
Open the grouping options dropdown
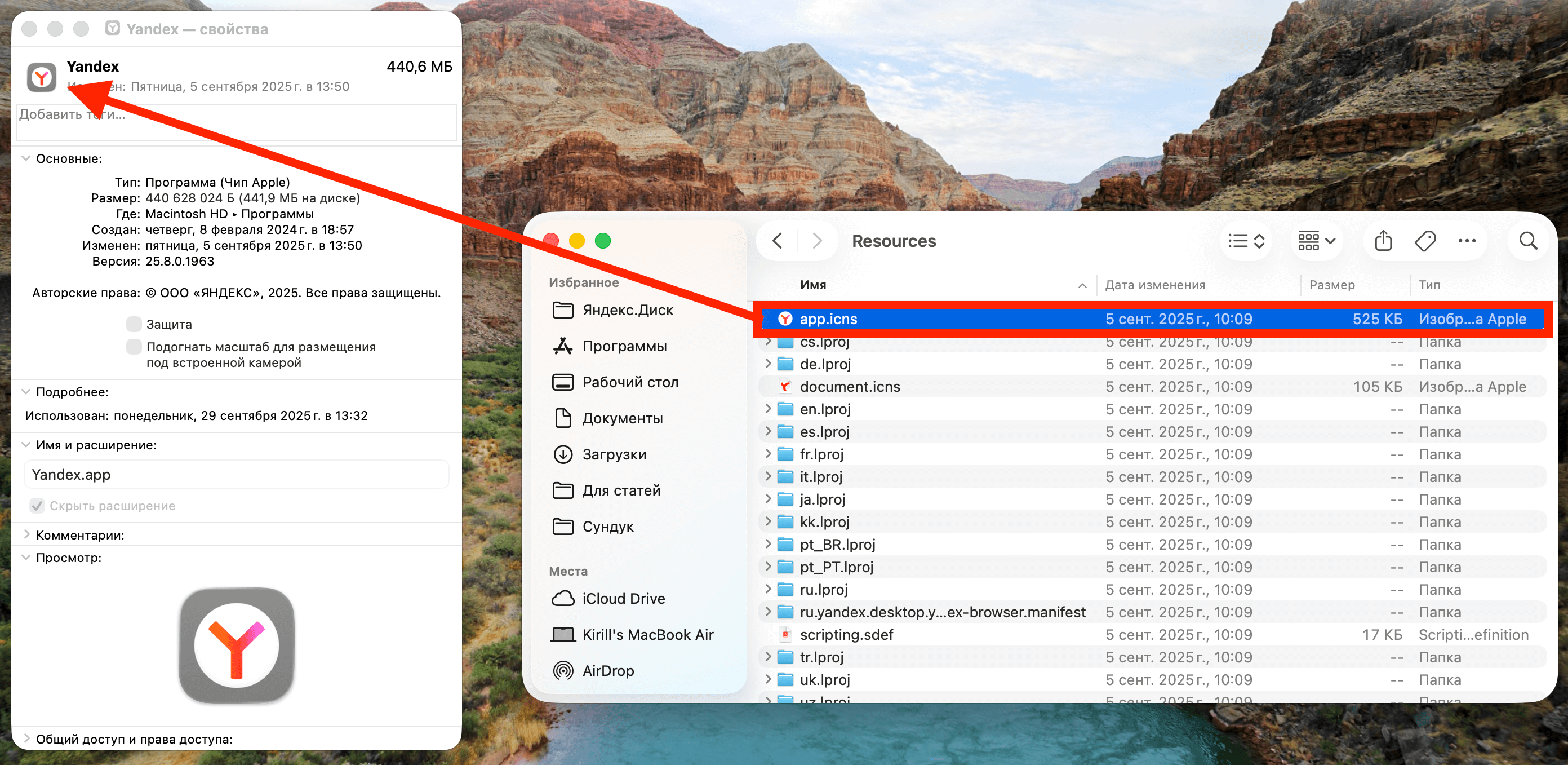pyautogui.click(x=1316, y=241)
